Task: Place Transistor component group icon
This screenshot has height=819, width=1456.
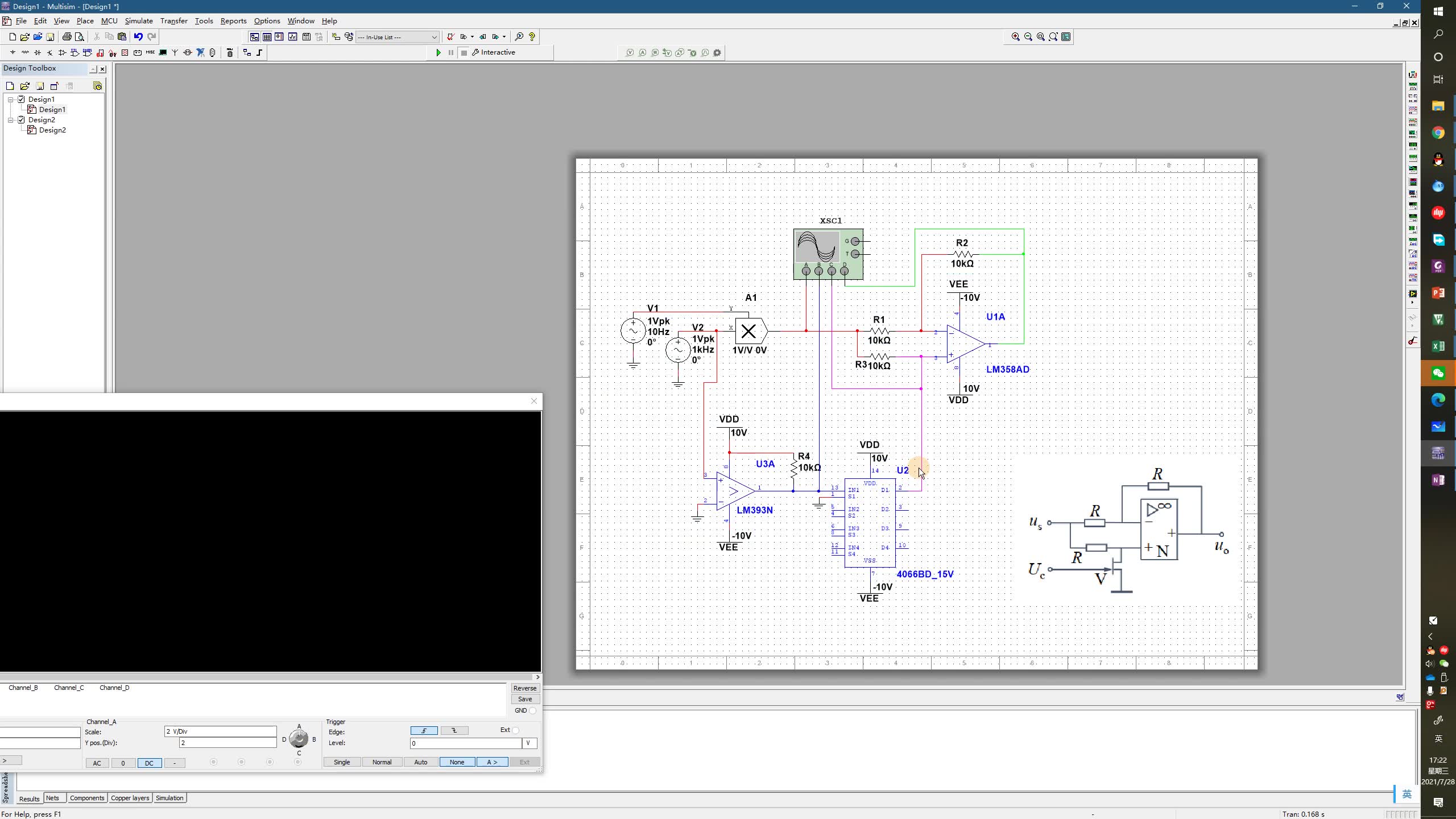Action: 50,53
